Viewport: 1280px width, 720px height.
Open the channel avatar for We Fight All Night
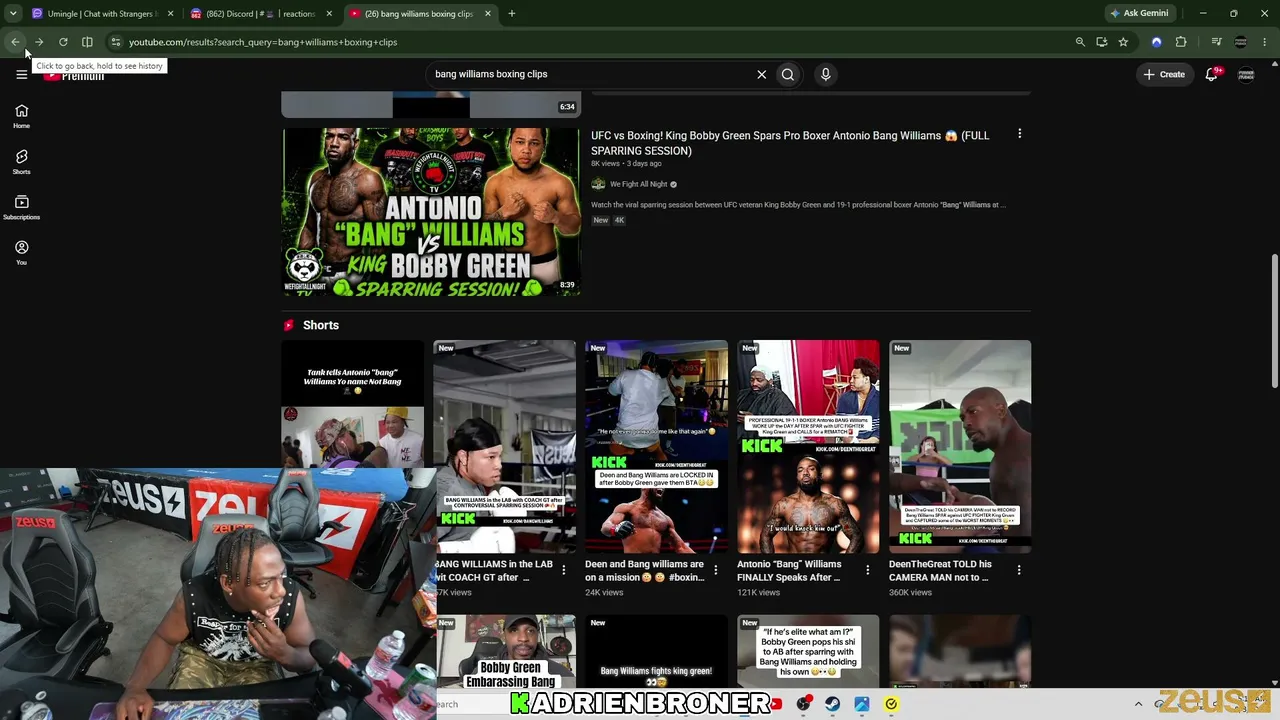[598, 184]
